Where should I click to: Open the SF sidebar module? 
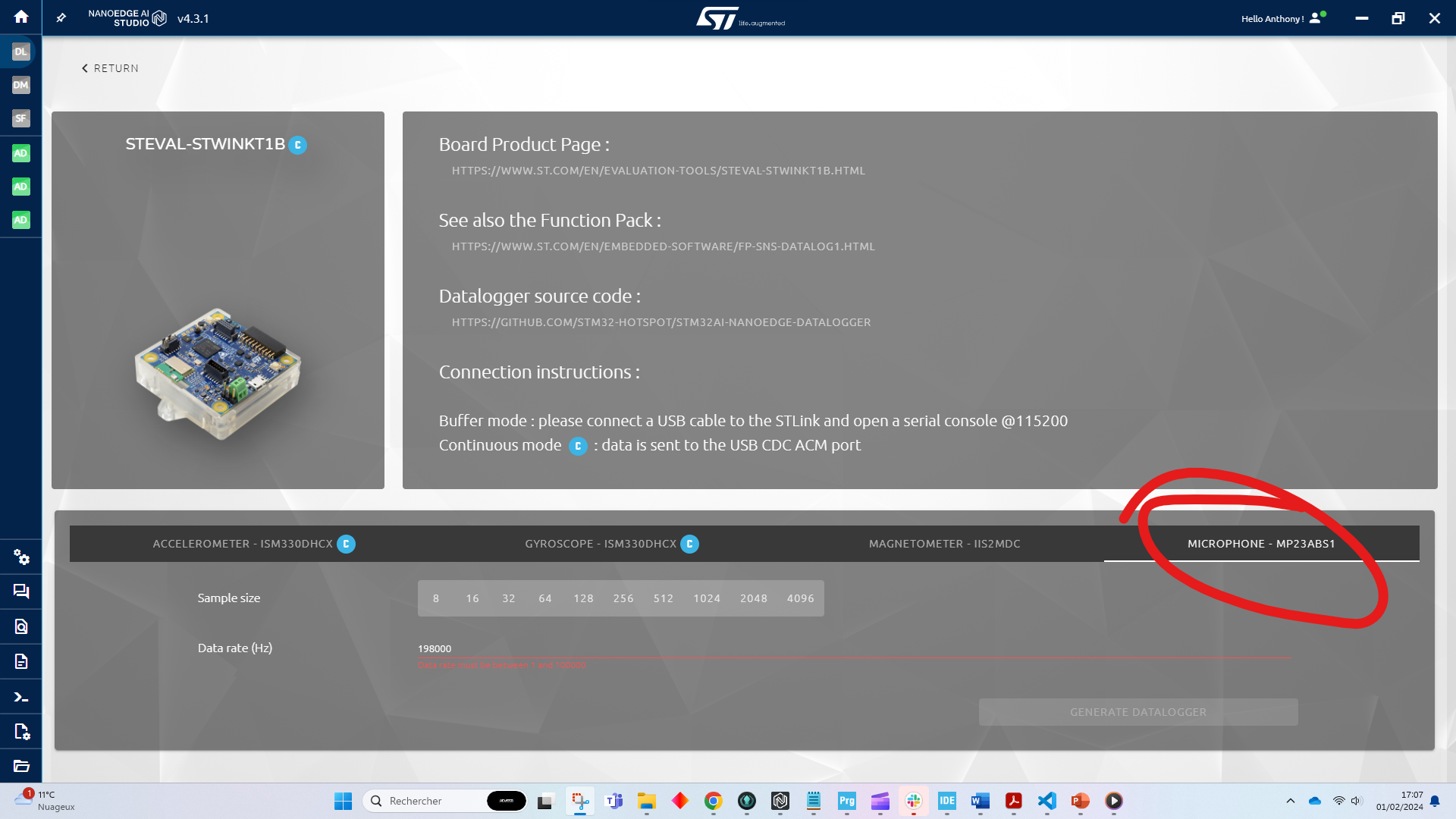(20, 118)
